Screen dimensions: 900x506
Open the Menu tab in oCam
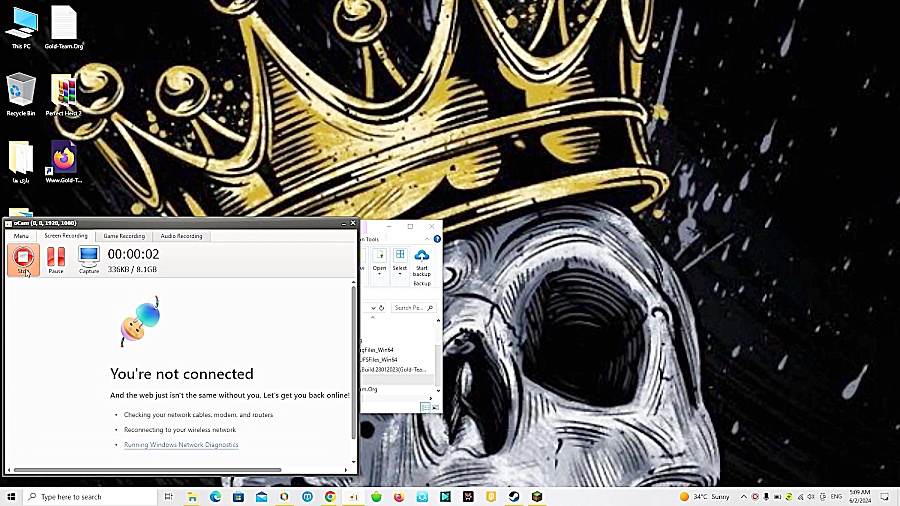click(x=21, y=236)
